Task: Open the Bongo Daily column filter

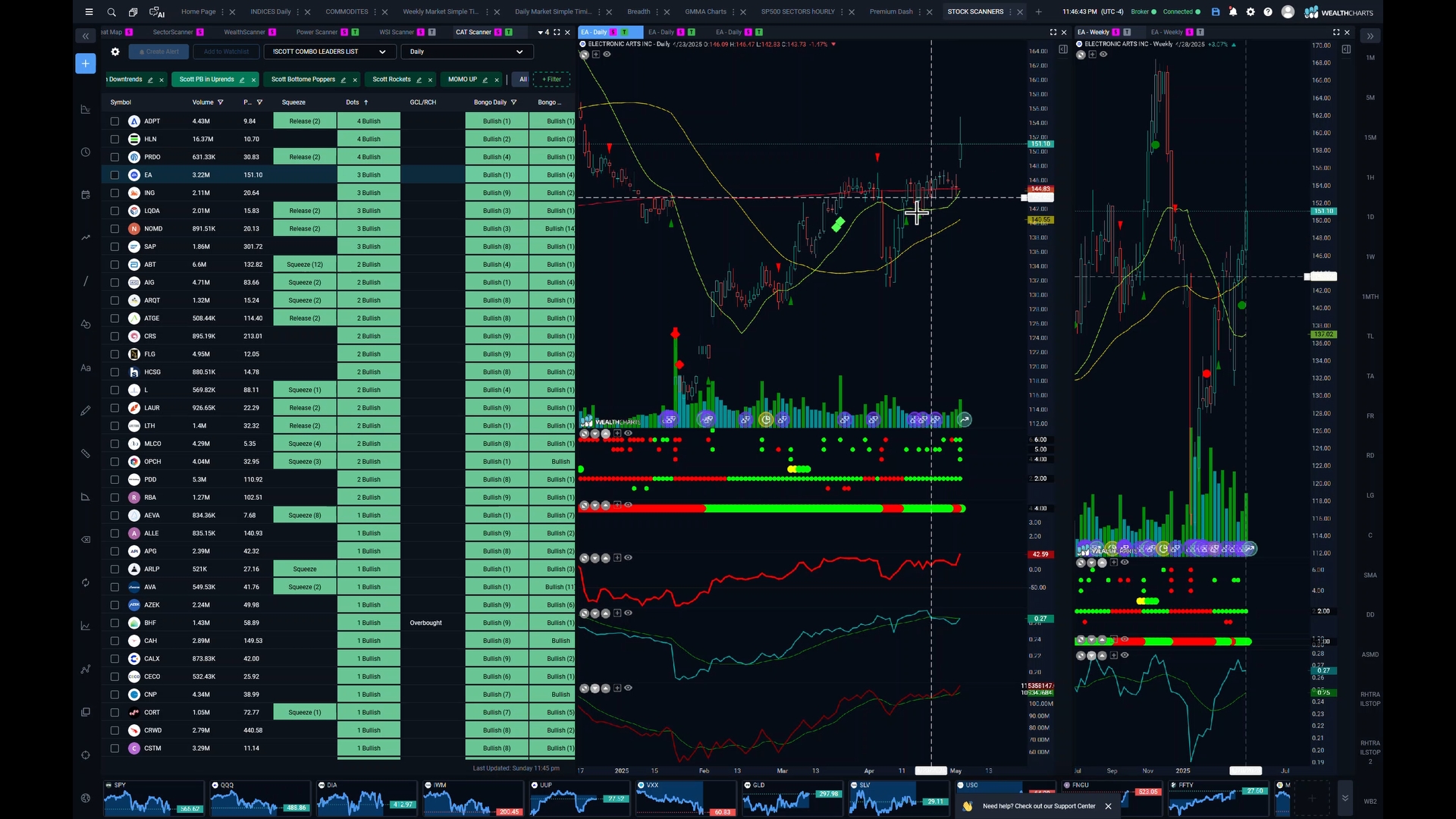Action: [514, 102]
